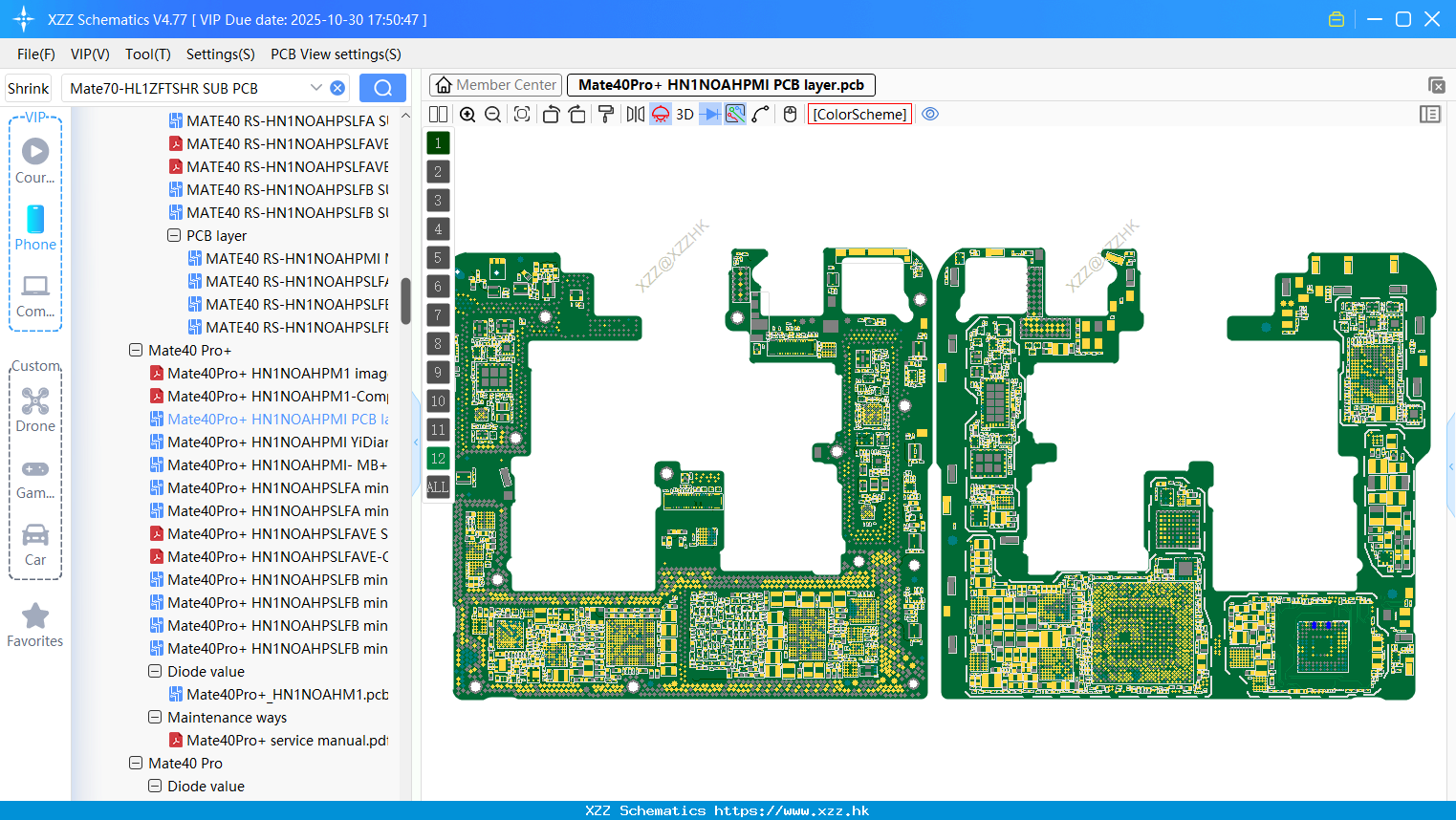Click the window stack icon near the tab bar
This screenshot has height=820, width=1456.
coord(1436,85)
